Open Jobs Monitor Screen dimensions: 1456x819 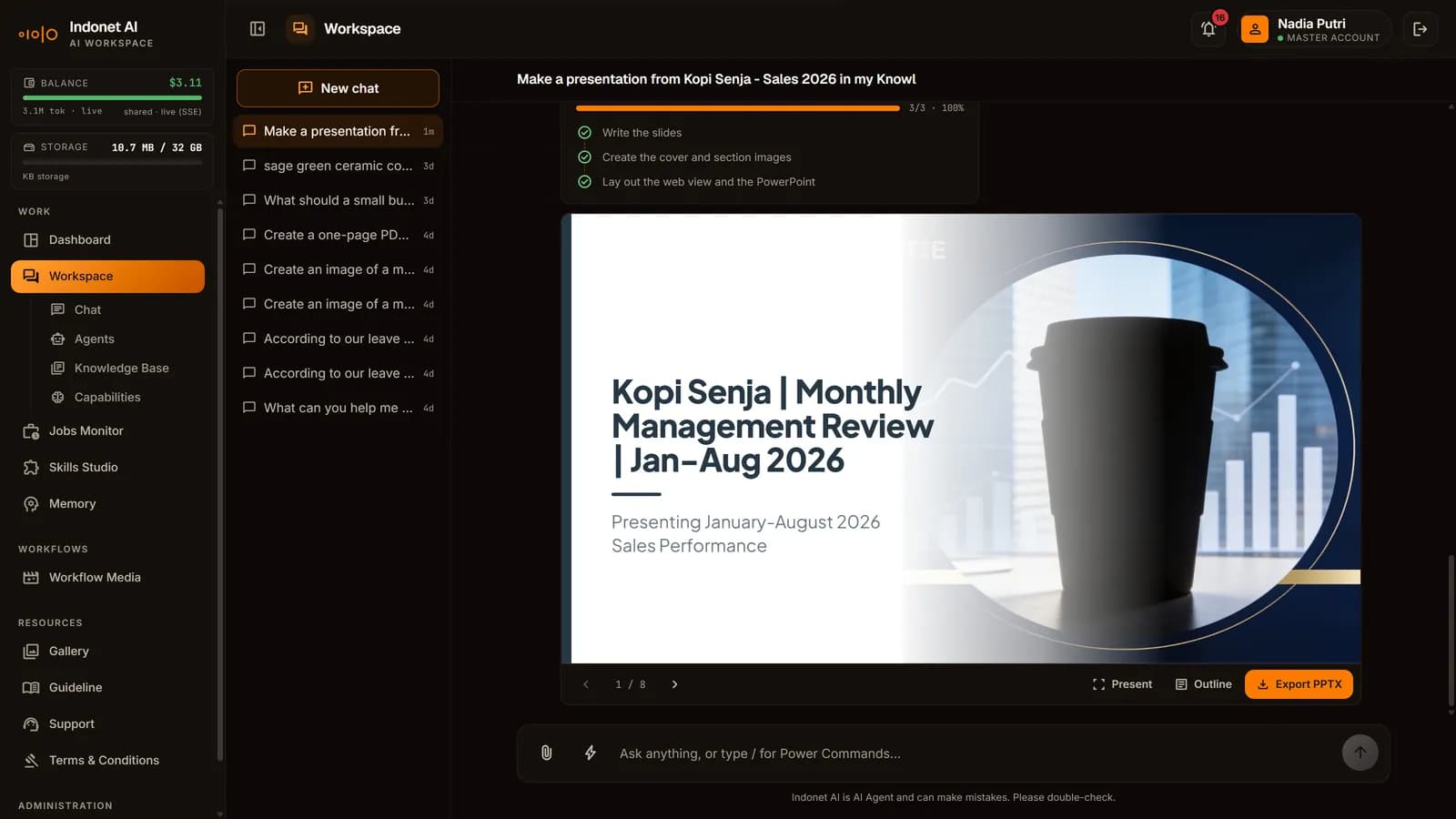tap(107, 430)
